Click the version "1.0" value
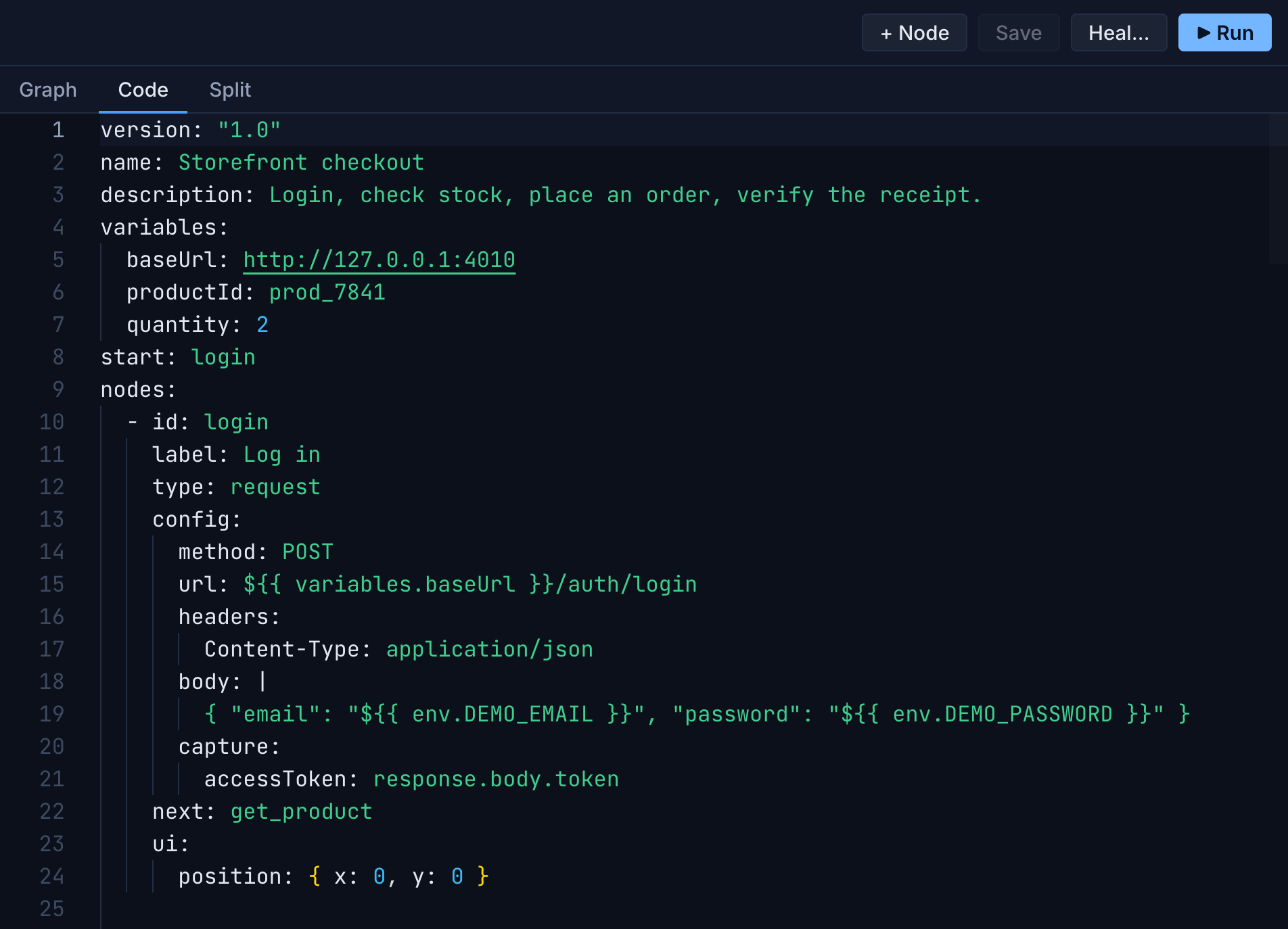1288x929 pixels. (249, 130)
